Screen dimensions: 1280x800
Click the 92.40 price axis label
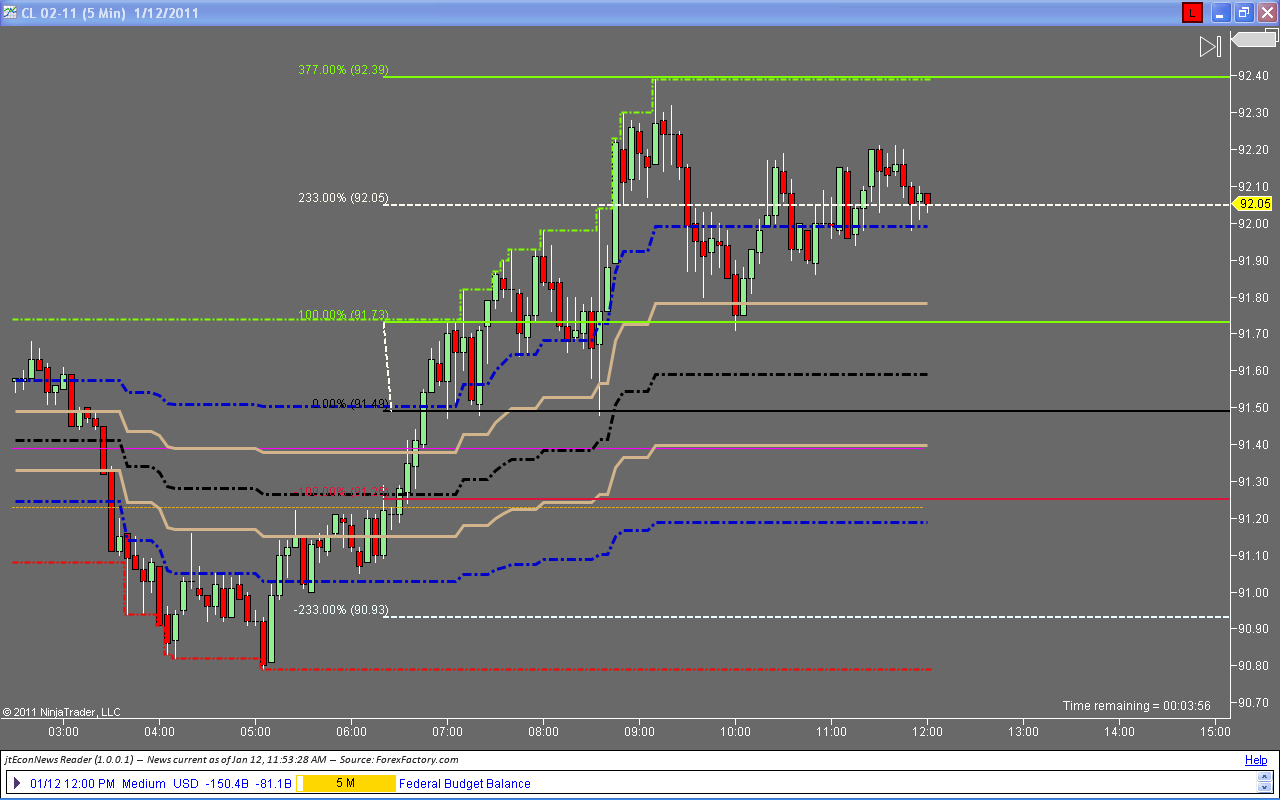point(1254,76)
